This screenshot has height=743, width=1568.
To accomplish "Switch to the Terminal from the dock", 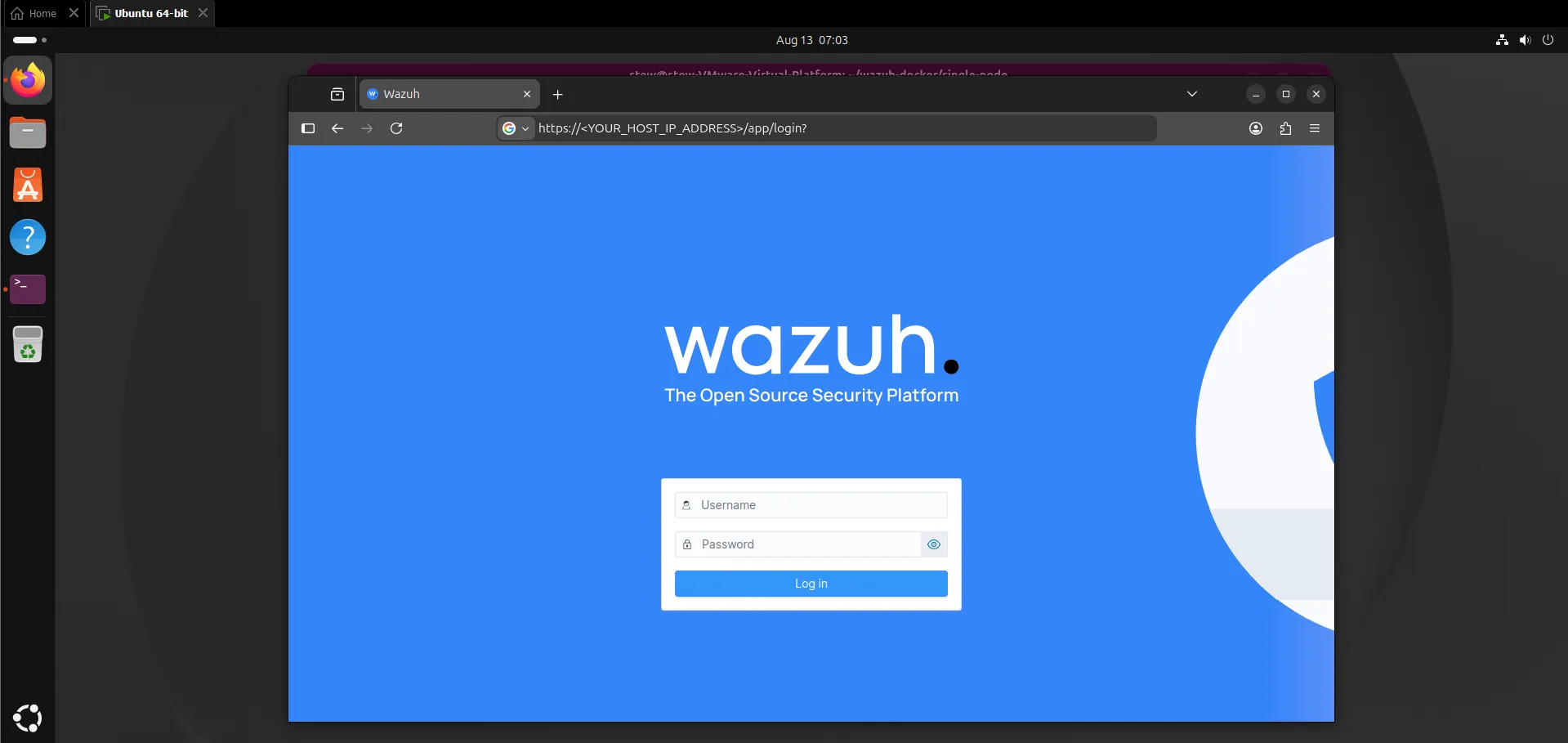I will tap(28, 289).
